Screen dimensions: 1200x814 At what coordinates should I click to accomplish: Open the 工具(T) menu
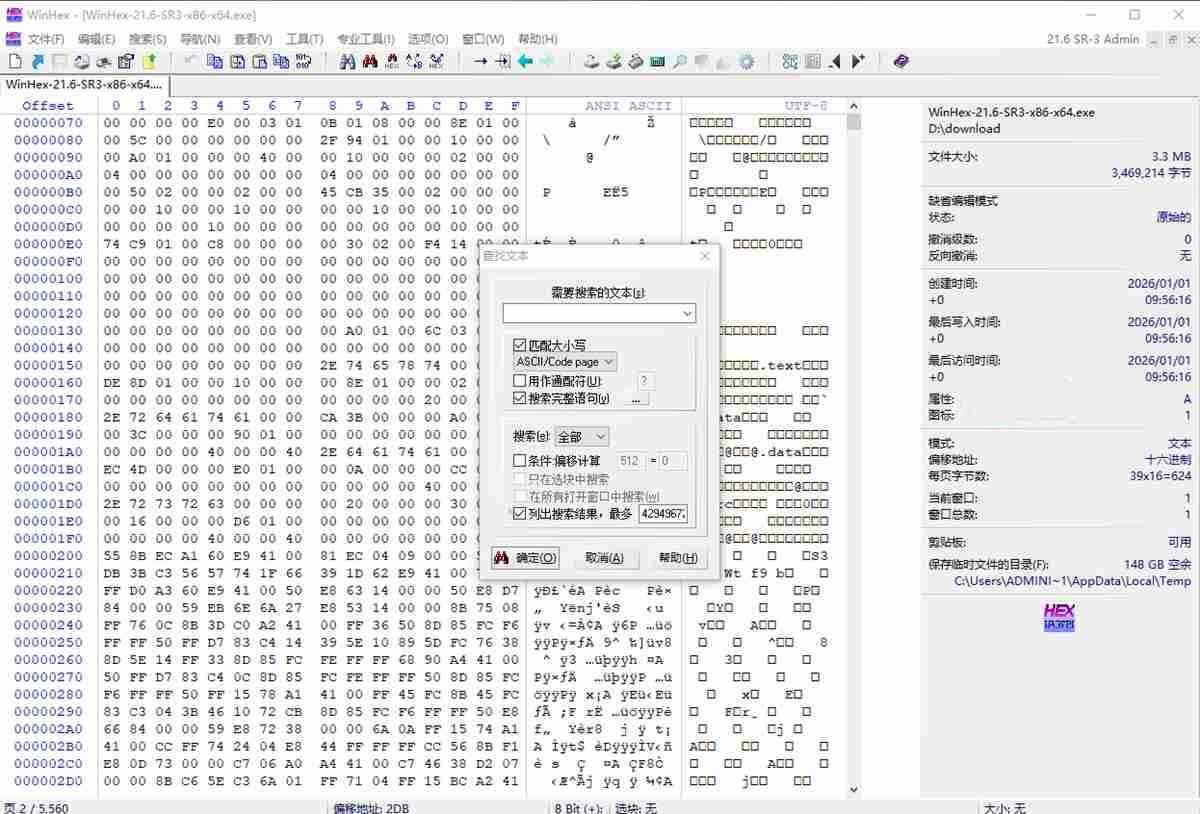(304, 39)
